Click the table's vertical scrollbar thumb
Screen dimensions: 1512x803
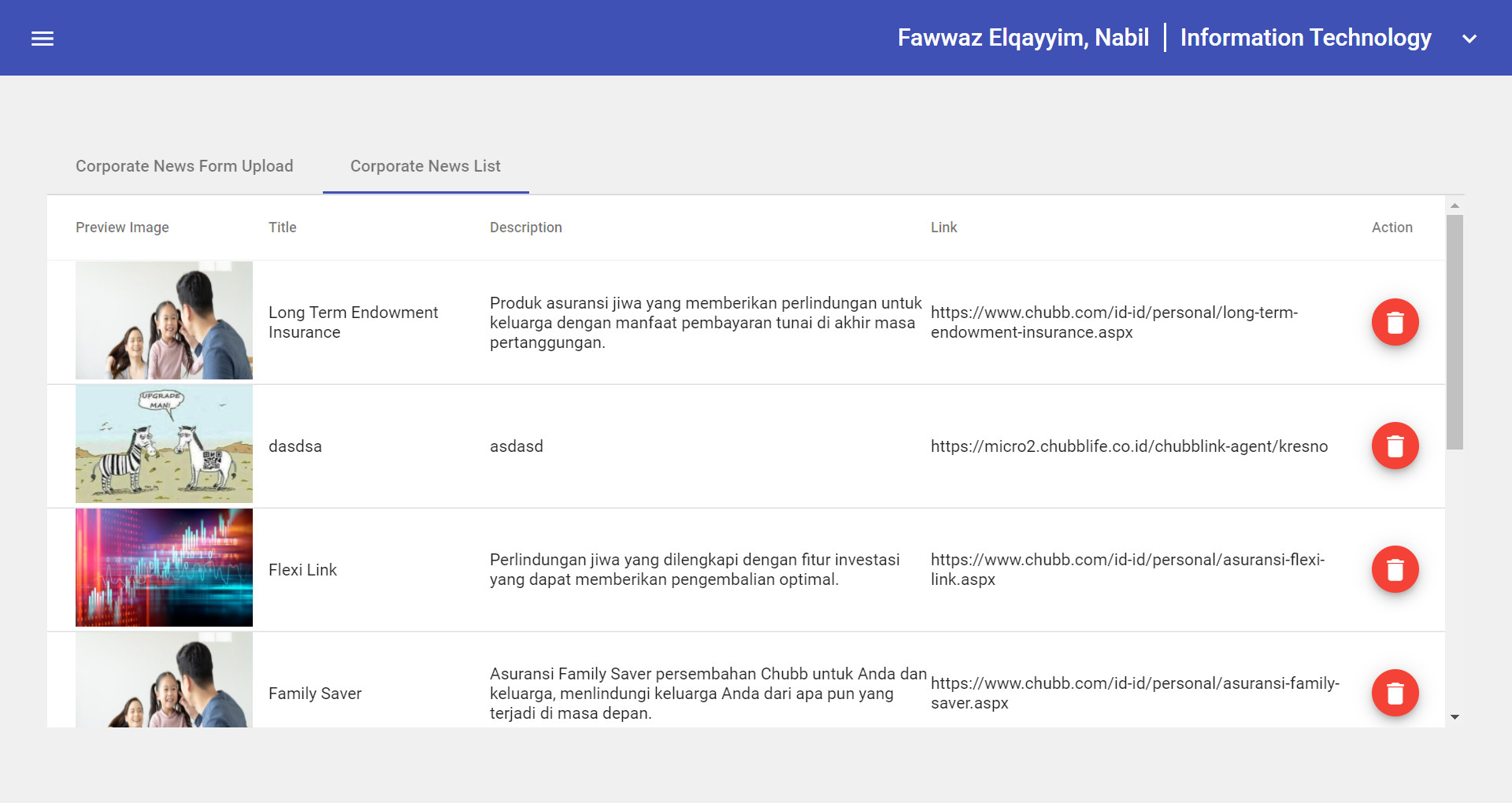(1455, 331)
